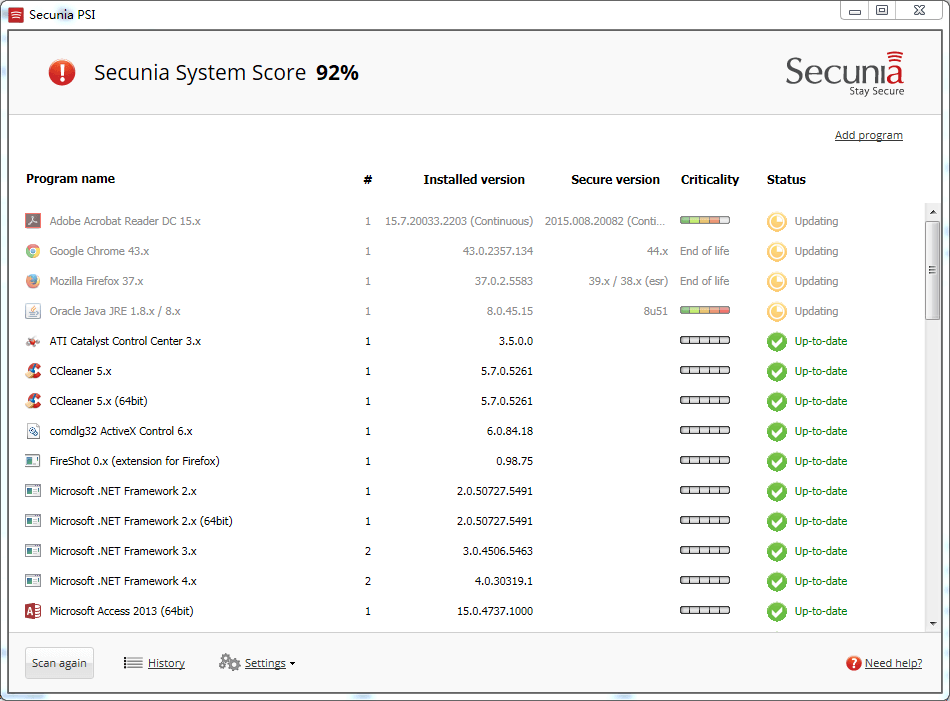Select the Microsoft .NET Framework 2.x (64bit) row name
The height and width of the screenshot is (701, 950).
(x=141, y=521)
